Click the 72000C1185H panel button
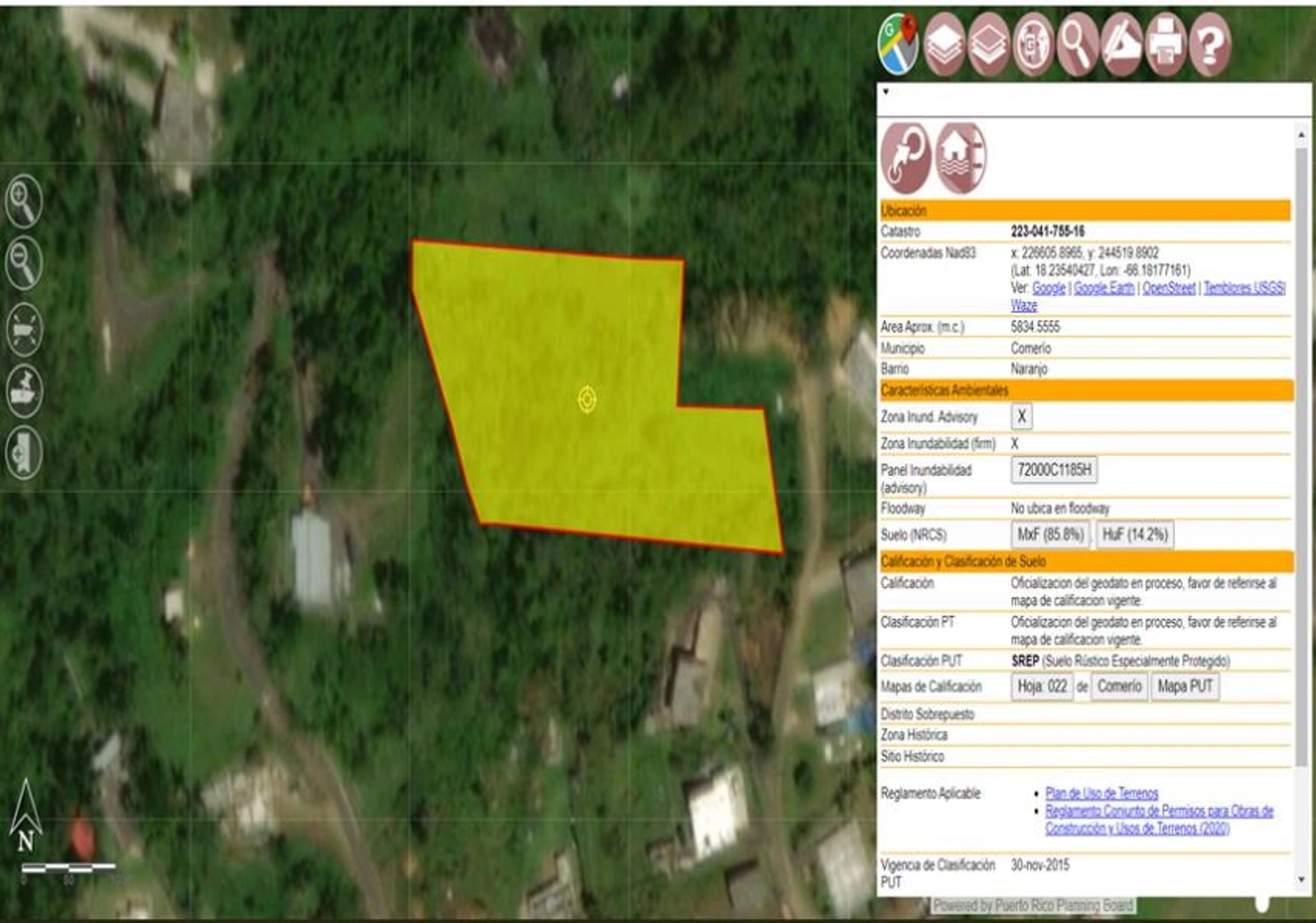1316x923 pixels. 1053,470
